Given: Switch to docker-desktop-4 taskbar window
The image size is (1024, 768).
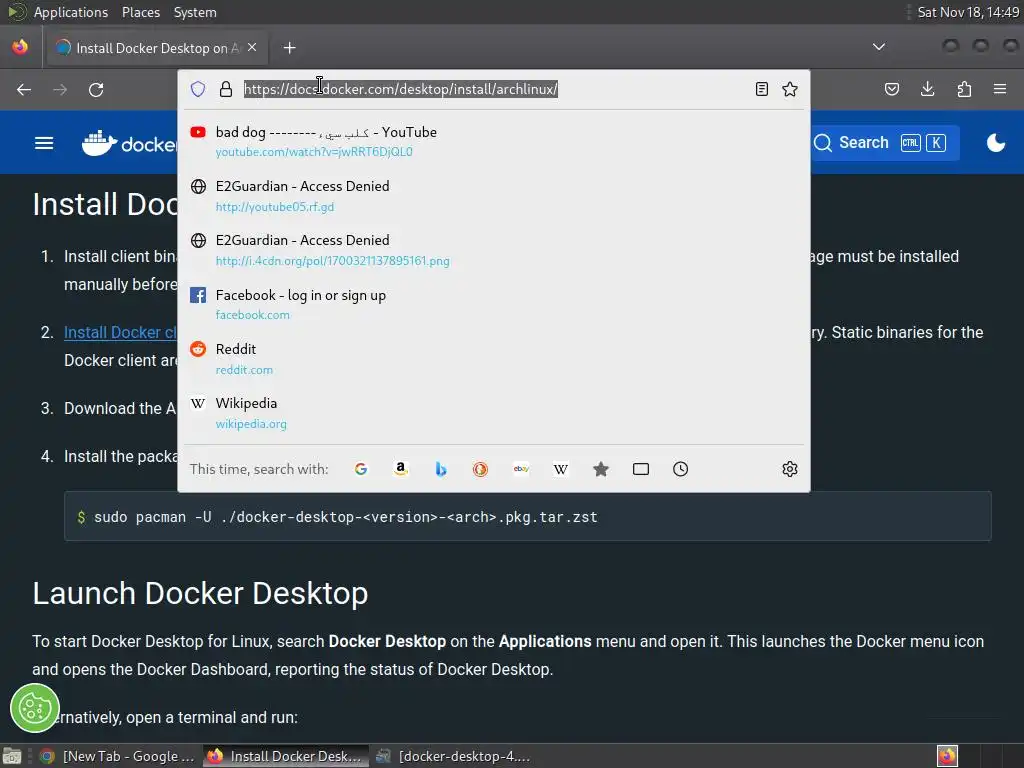Looking at the screenshot, I should pos(453,756).
